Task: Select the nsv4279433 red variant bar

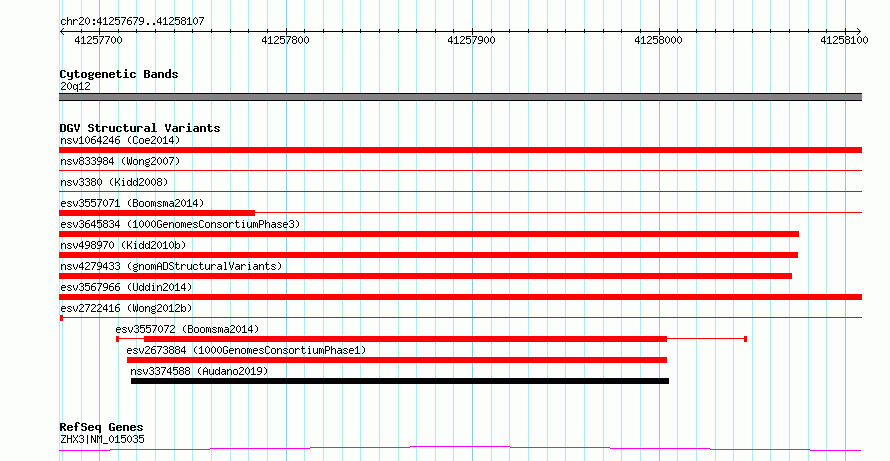Action: [426, 276]
